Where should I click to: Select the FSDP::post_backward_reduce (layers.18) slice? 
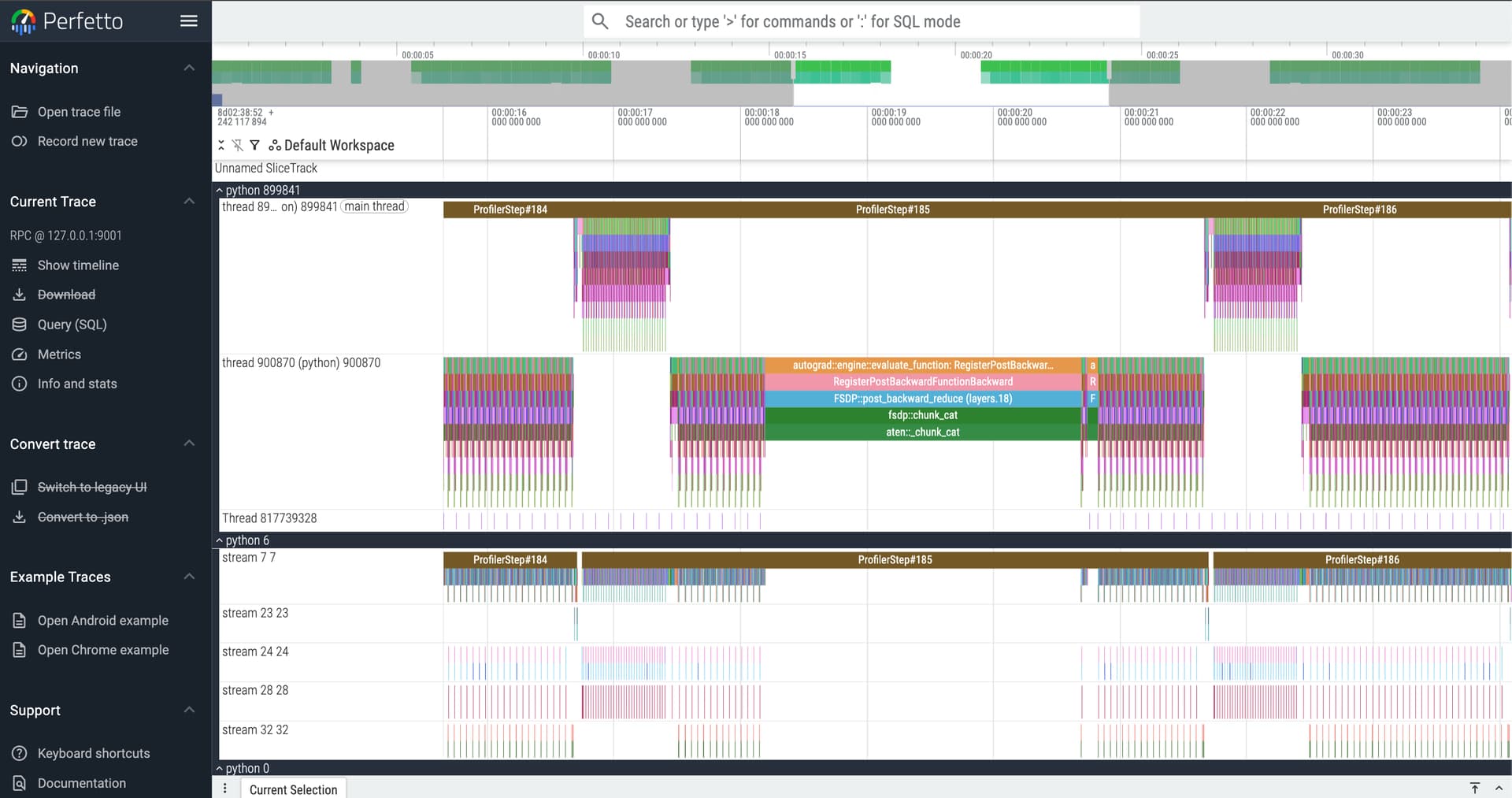[x=922, y=399]
